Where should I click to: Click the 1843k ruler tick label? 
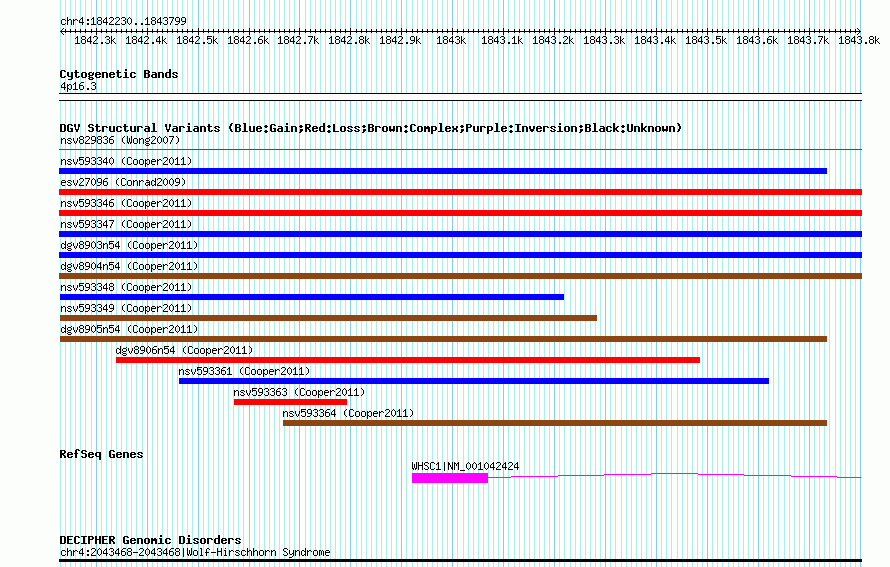click(x=451, y=40)
